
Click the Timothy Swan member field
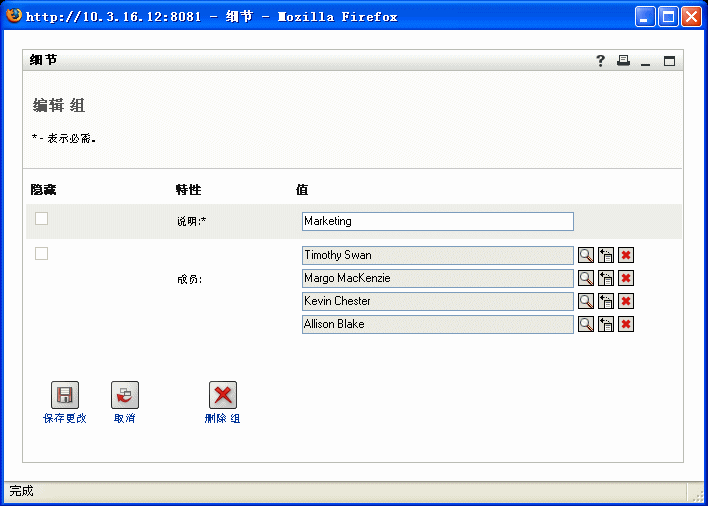click(x=438, y=255)
